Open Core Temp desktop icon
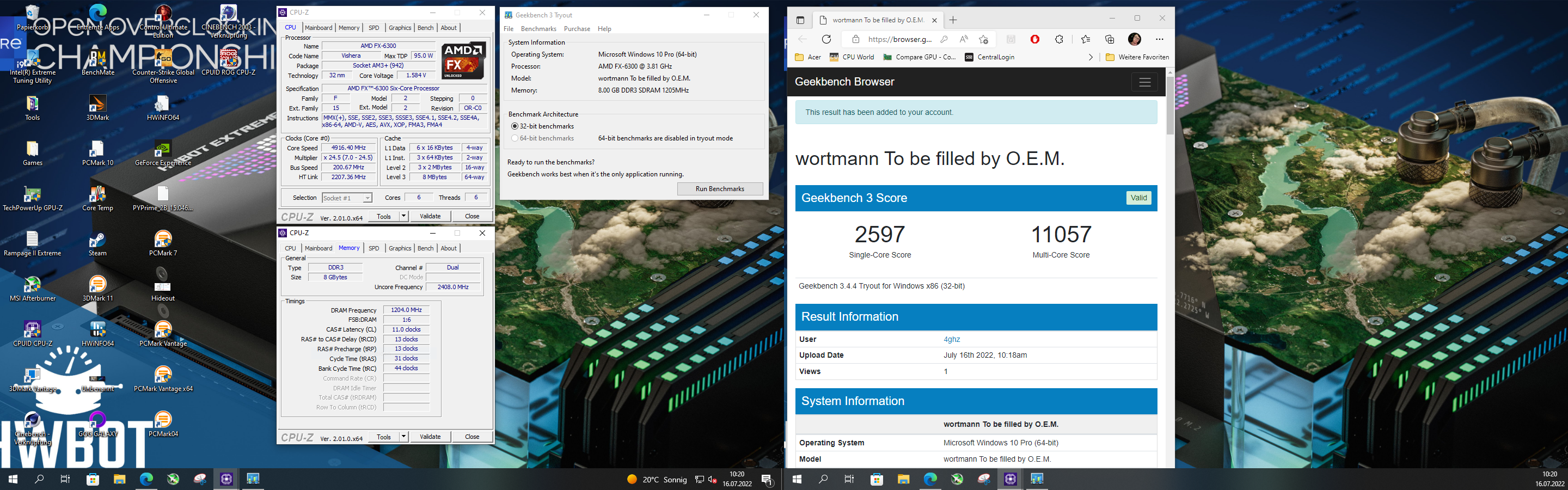Screen dimensions: 1568x490 (97, 198)
